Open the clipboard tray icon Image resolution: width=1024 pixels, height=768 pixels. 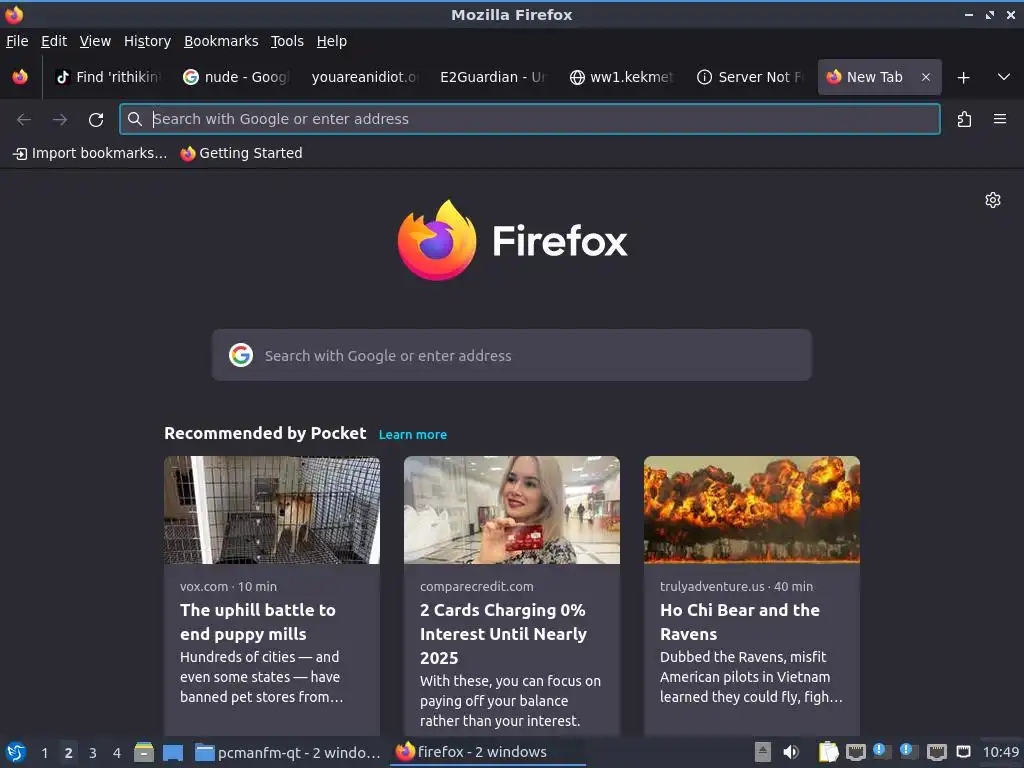(828, 752)
